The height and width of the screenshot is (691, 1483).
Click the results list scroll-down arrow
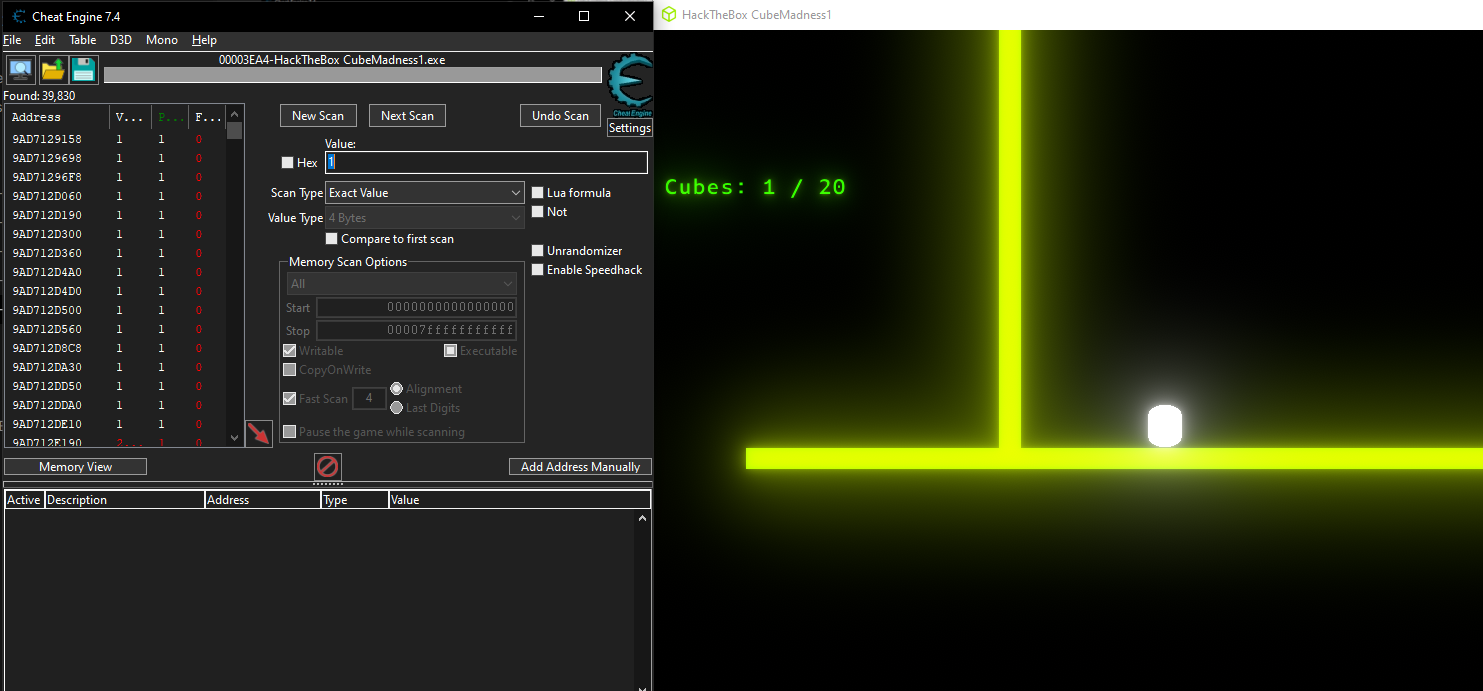point(235,438)
